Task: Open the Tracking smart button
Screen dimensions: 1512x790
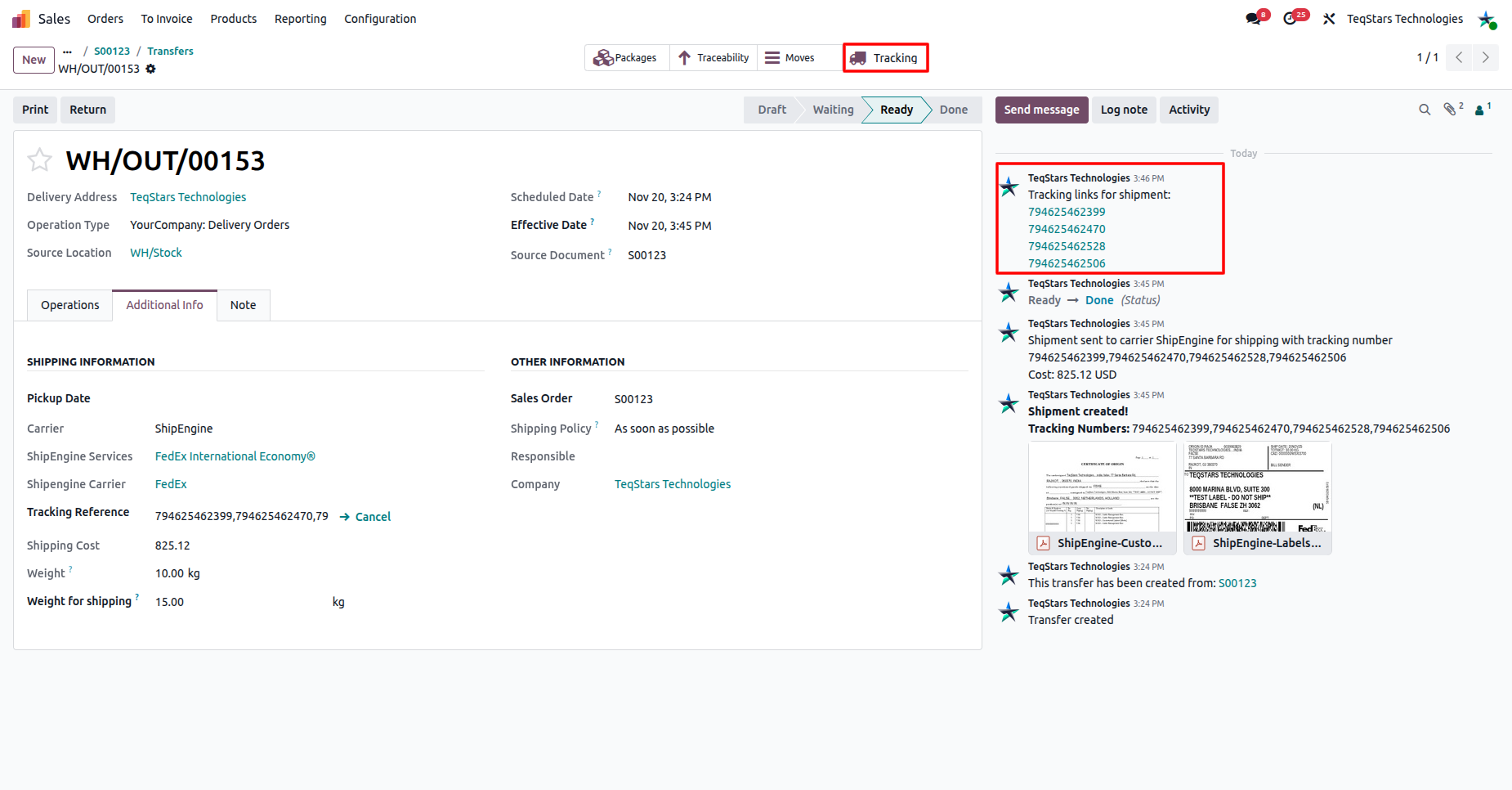Action: click(885, 58)
